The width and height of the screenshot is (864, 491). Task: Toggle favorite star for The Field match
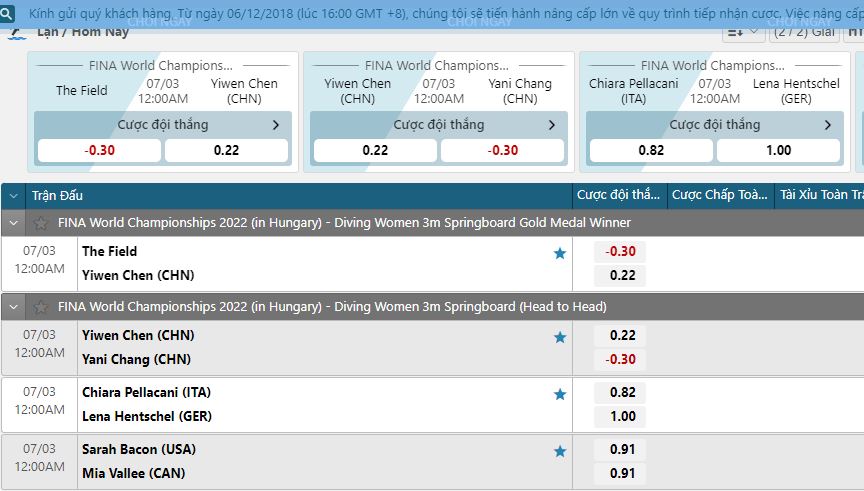560,253
